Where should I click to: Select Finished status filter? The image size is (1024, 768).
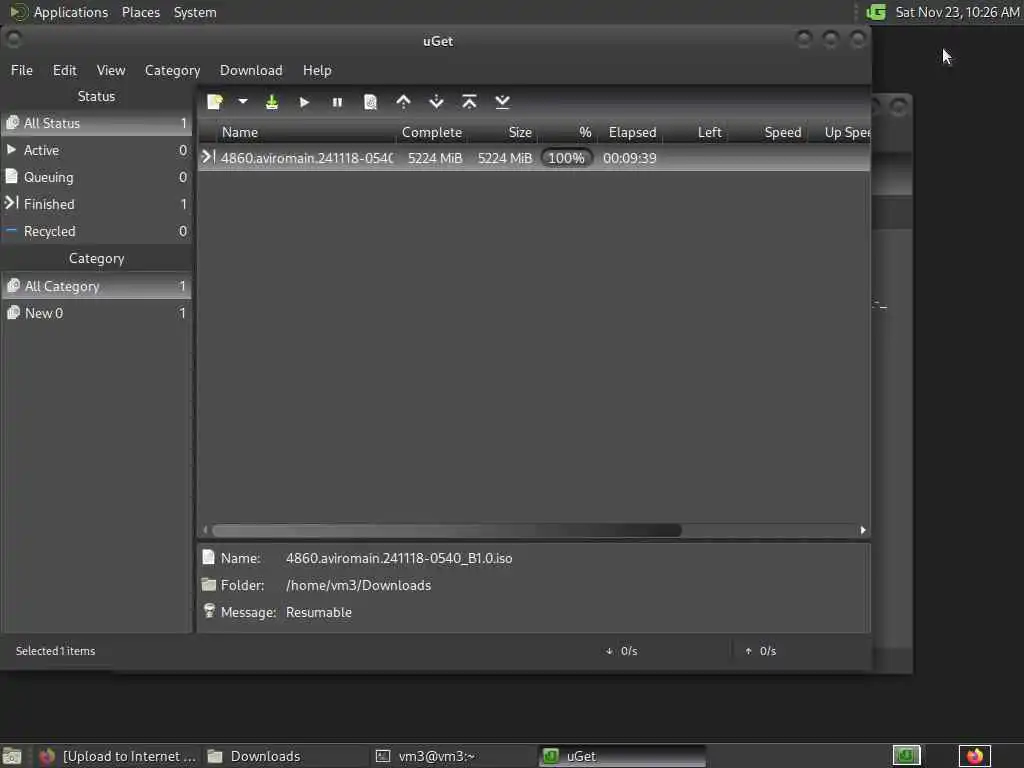click(97, 204)
